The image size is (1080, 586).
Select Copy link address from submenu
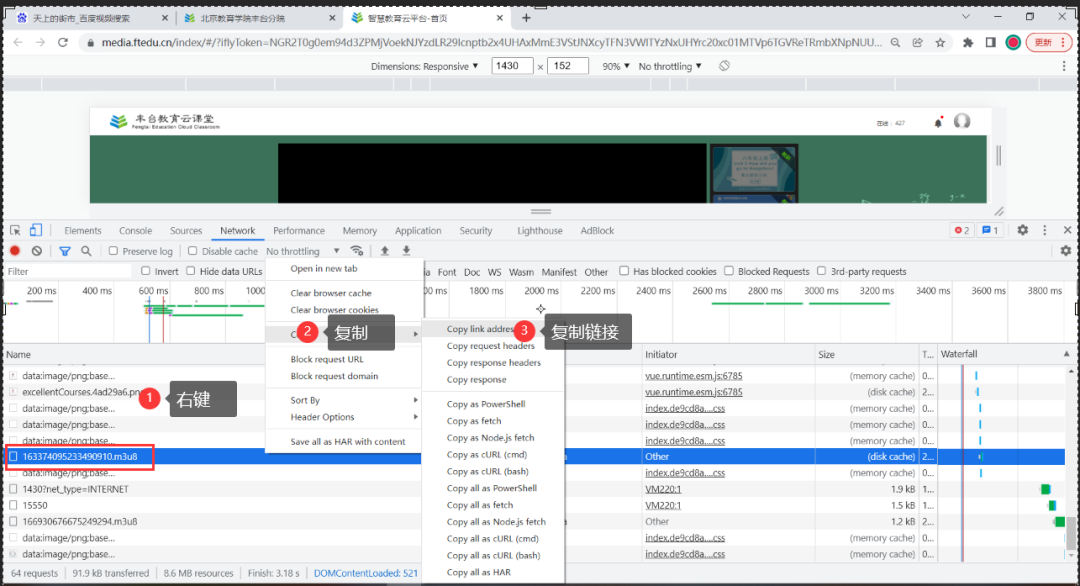[481, 329]
